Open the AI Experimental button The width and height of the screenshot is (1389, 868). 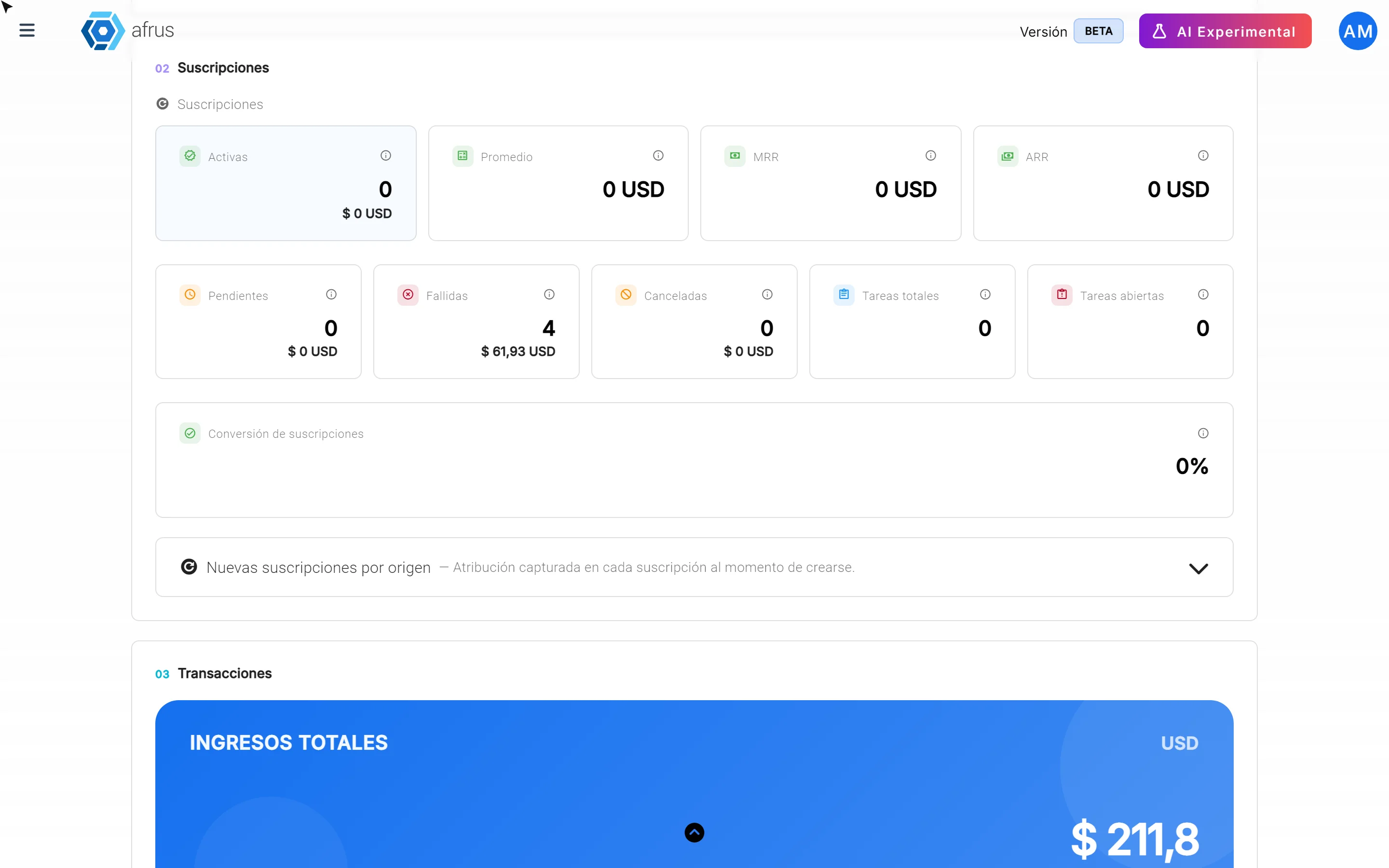[1225, 31]
